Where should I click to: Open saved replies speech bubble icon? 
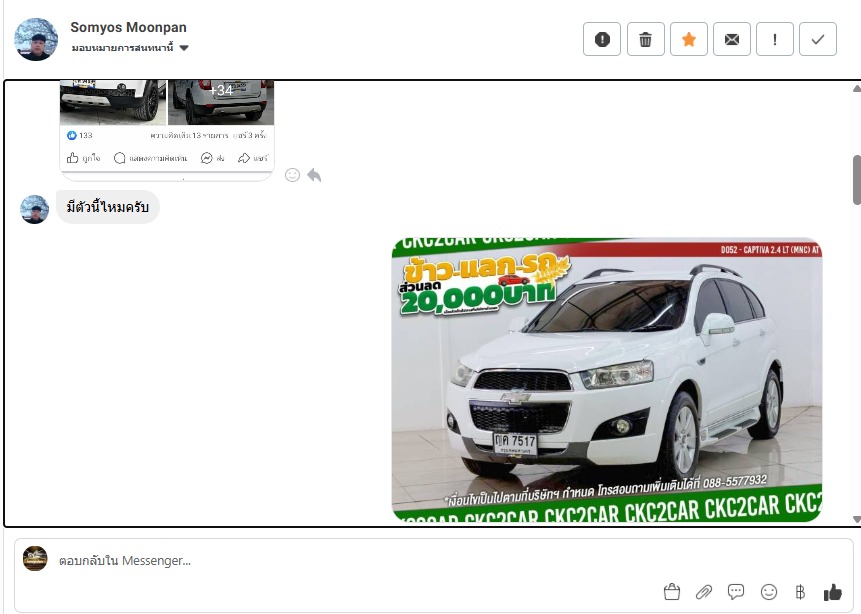pyautogui.click(x=736, y=592)
